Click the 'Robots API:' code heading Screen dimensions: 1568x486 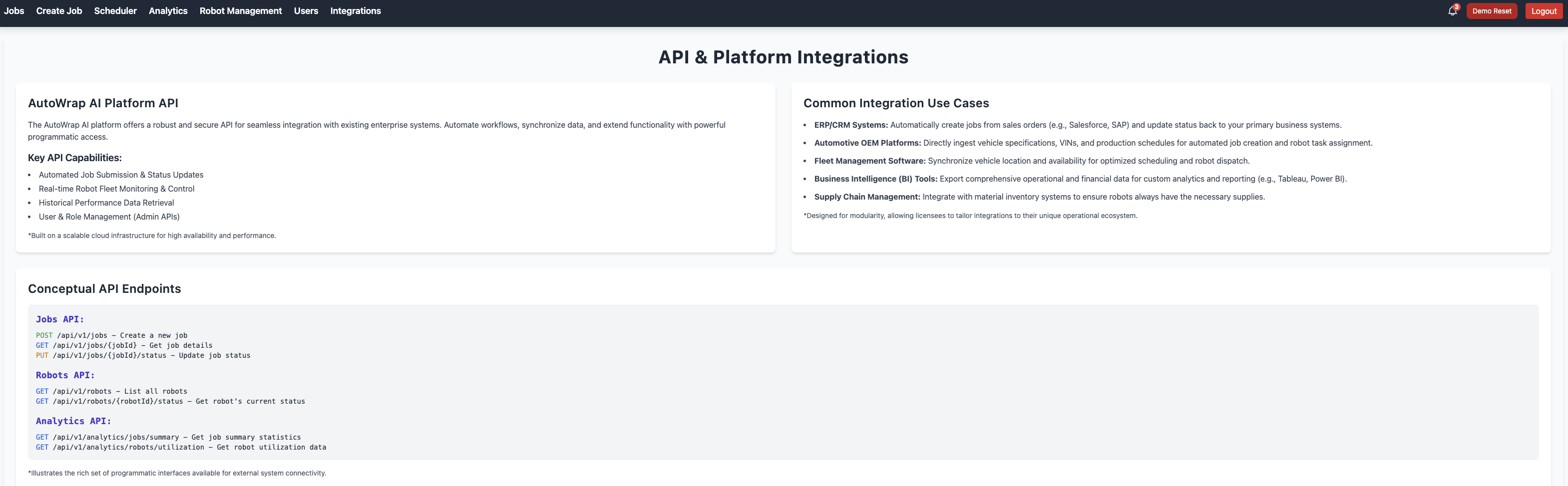65,375
